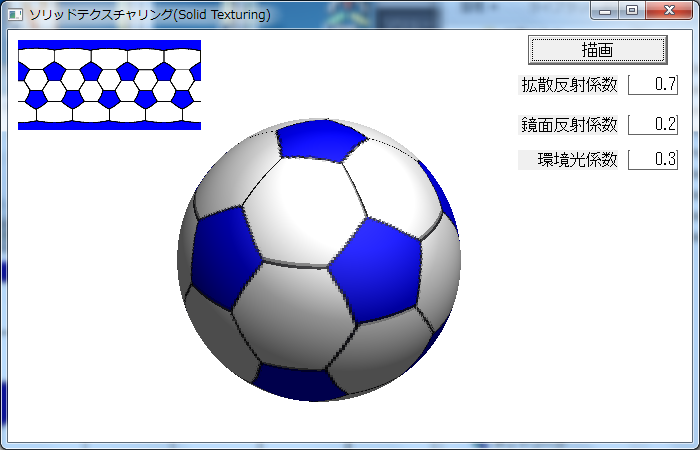Click the application icon in the title bar
Viewport: 700px width, 450px height.
click(x=15, y=15)
